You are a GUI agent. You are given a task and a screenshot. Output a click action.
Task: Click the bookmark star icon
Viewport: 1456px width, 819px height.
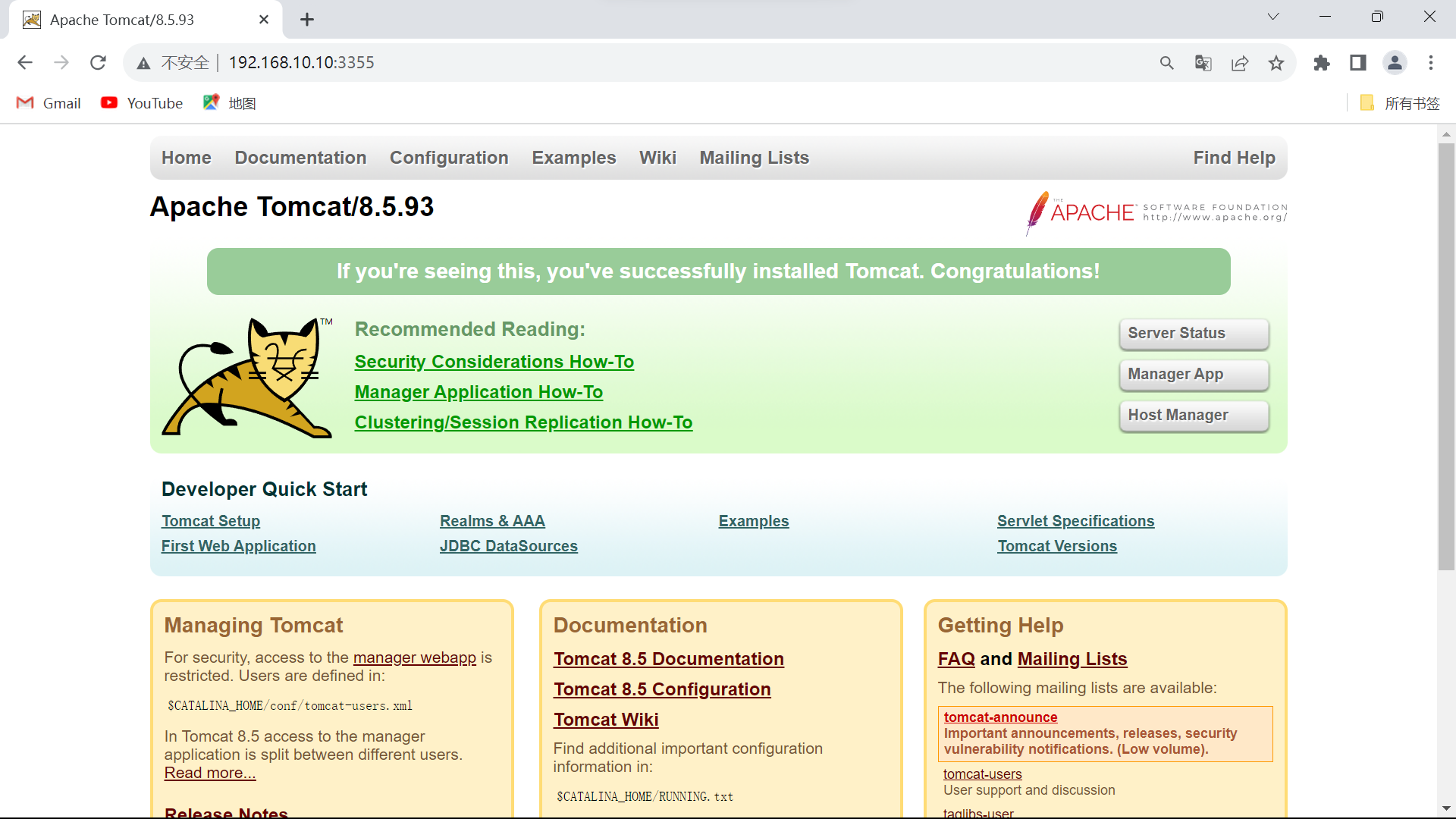[x=1277, y=62]
